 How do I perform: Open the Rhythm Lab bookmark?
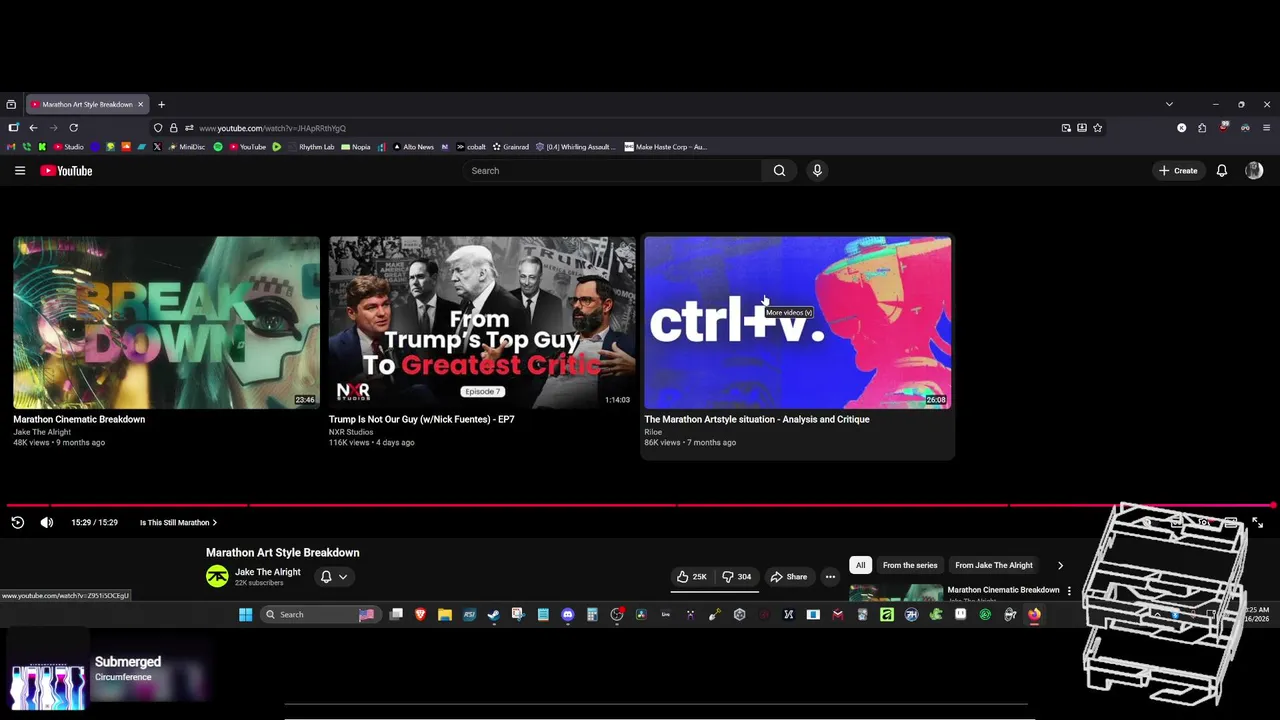click(x=311, y=147)
